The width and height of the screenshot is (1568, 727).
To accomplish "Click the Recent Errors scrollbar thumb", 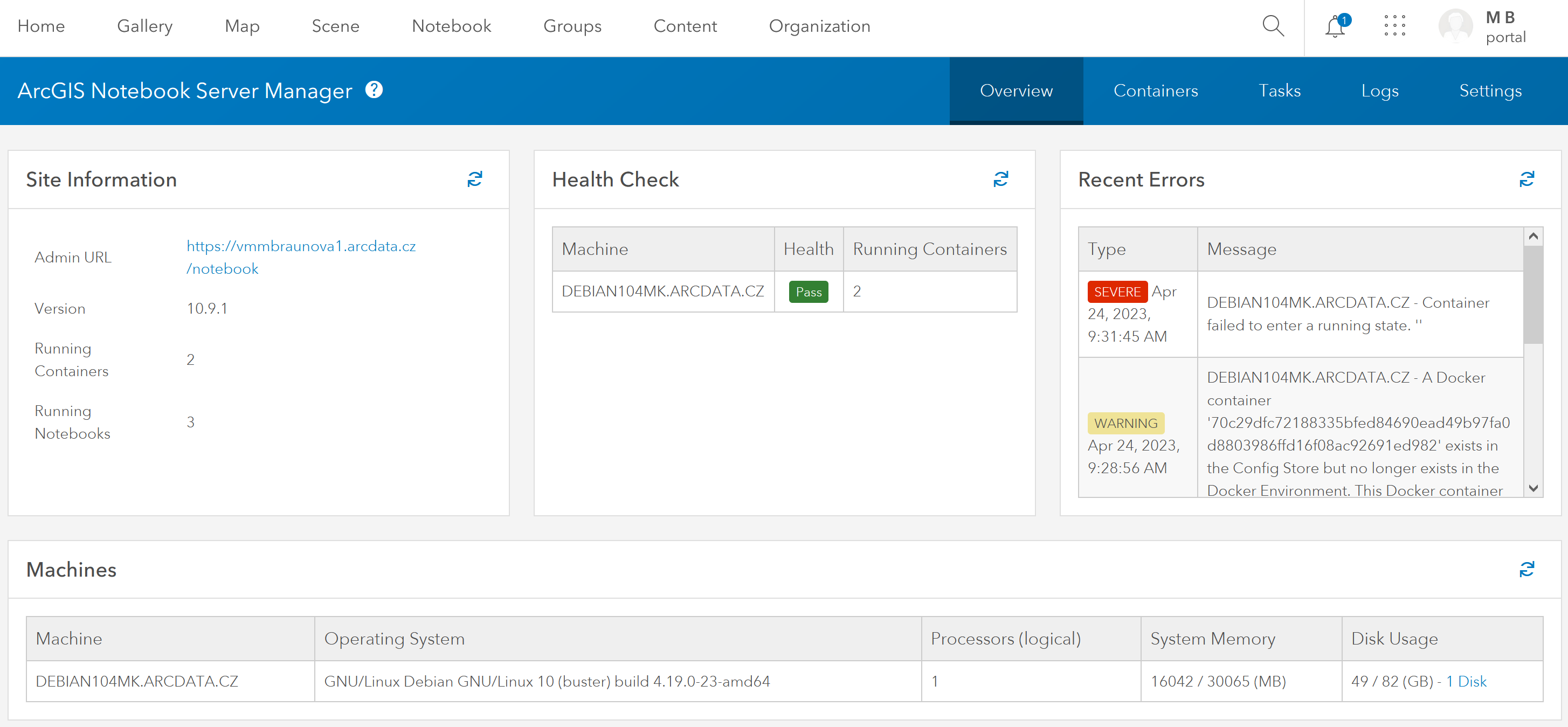I will click(x=1533, y=295).
